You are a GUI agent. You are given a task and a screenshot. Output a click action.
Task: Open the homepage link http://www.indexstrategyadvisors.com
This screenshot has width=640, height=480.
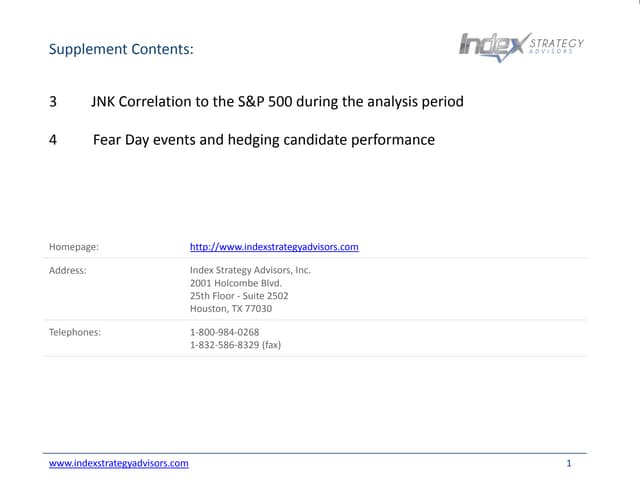point(274,246)
